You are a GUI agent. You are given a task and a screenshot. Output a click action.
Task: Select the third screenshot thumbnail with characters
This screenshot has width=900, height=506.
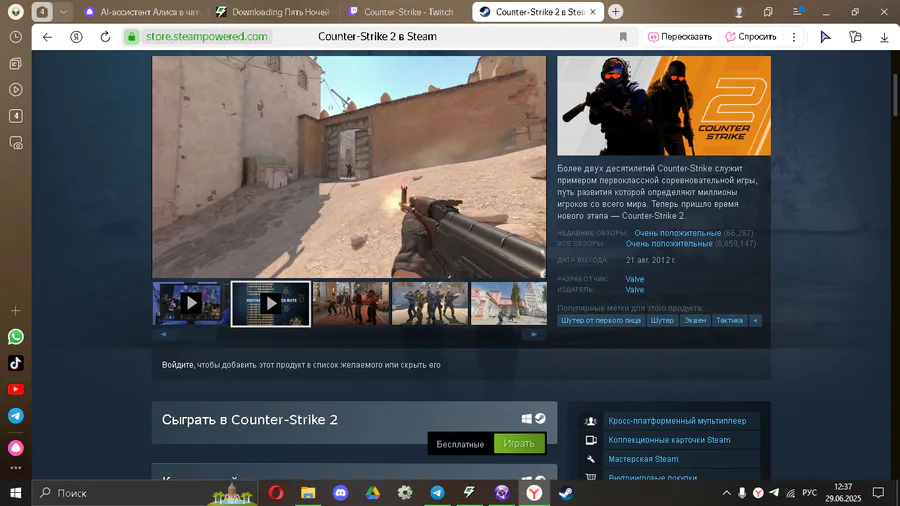click(x=351, y=303)
